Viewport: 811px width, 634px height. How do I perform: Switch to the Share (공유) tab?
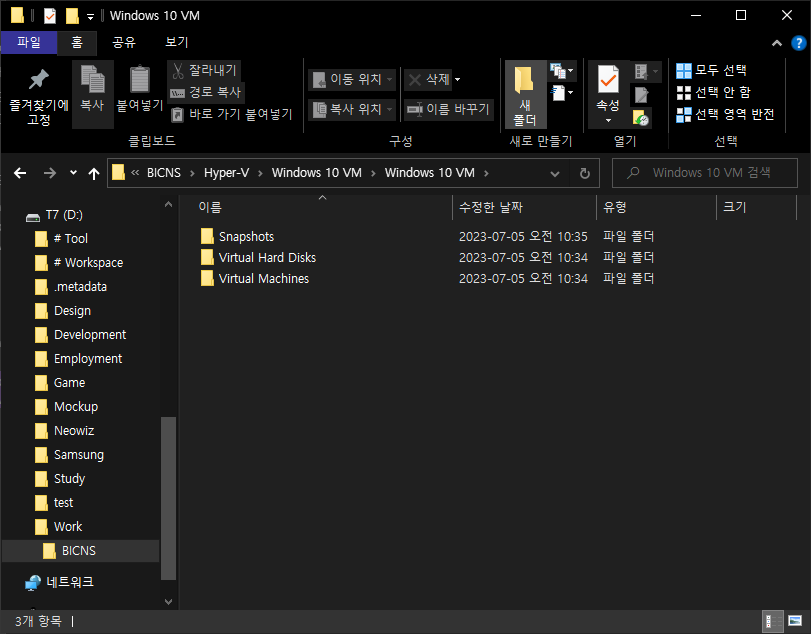click(124, 42)
